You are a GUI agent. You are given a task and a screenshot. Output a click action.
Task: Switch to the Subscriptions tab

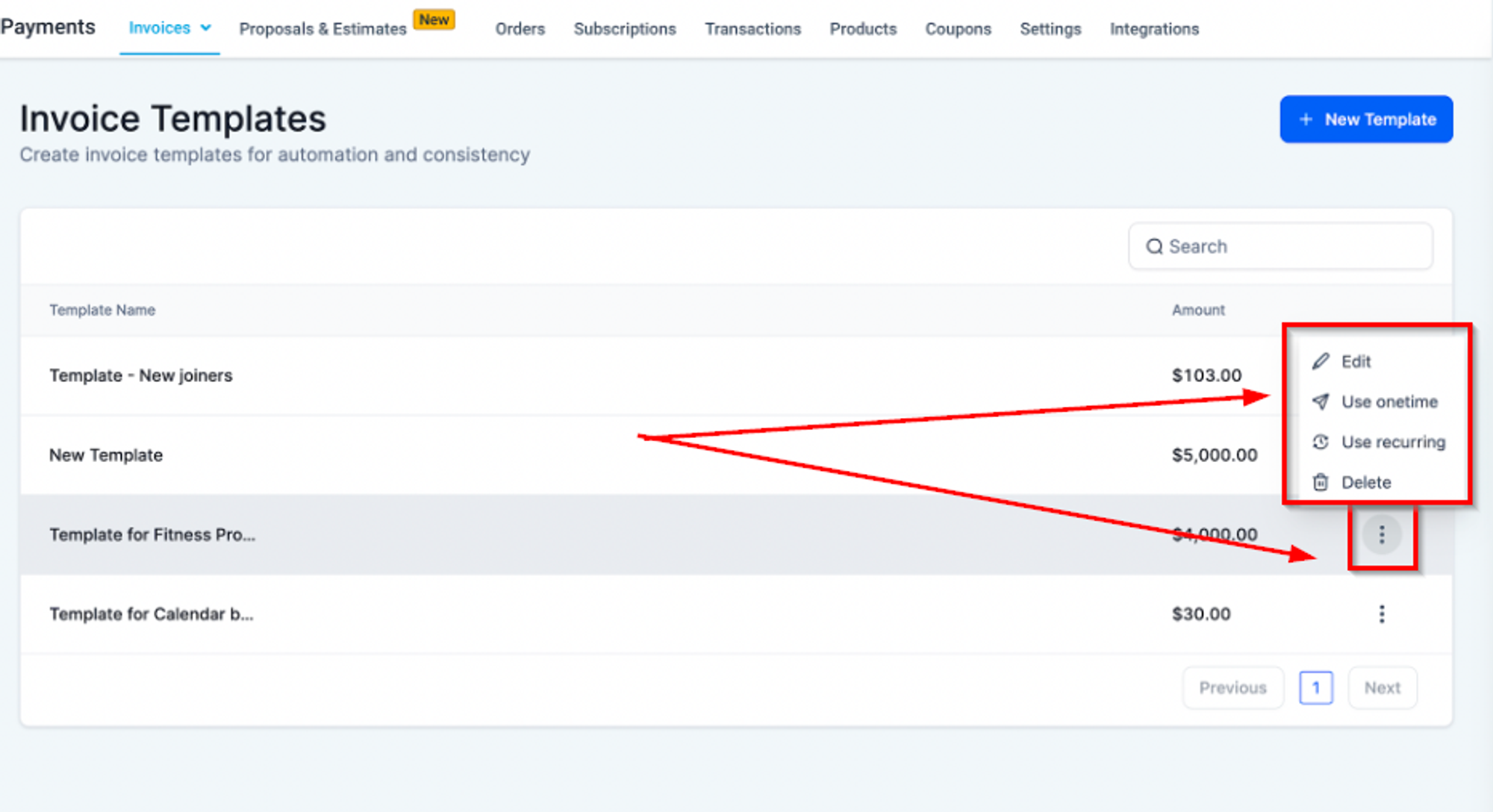(625, 29)
